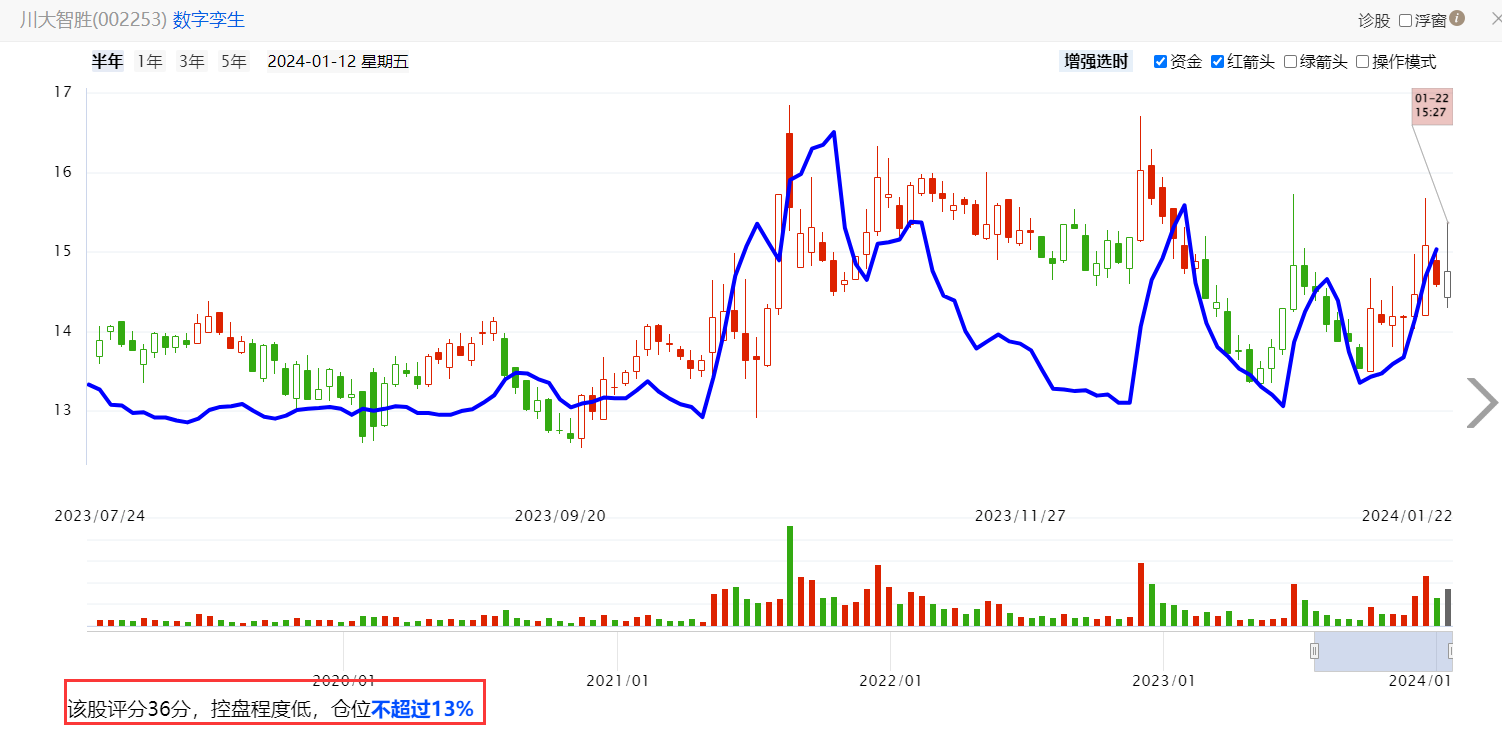Switch to the 5年 range tab

pos(234,61)
